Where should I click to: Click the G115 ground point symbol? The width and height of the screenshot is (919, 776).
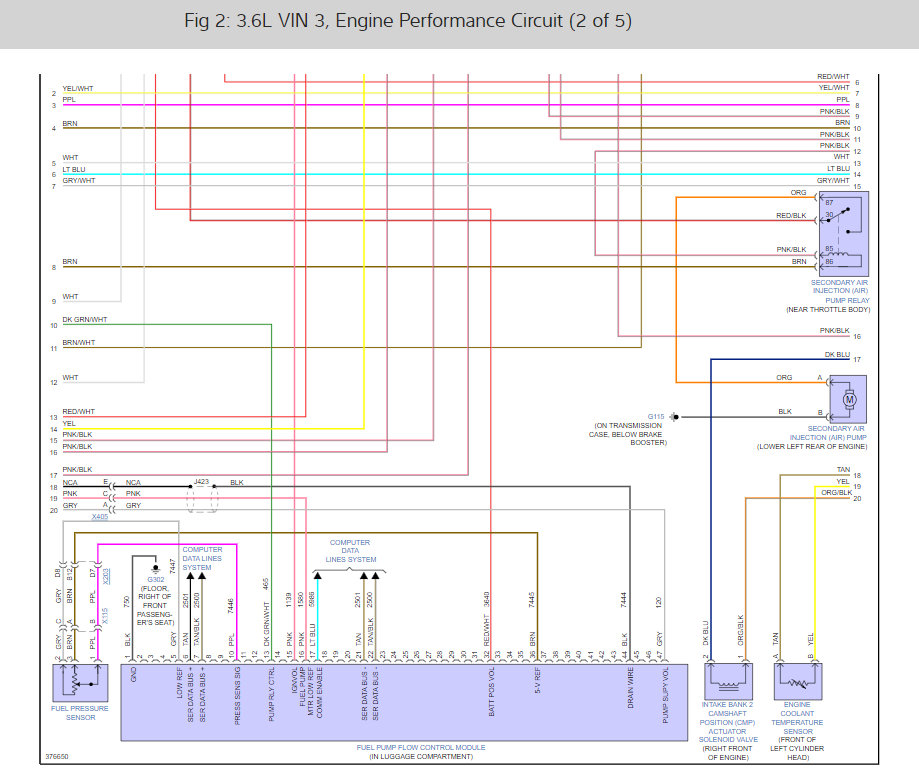[675, 417]
